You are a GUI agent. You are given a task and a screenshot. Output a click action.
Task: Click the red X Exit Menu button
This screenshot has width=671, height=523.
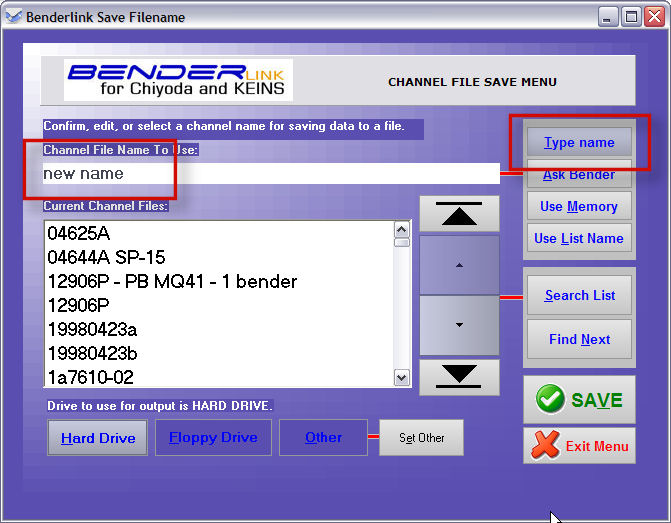(579, 446)
